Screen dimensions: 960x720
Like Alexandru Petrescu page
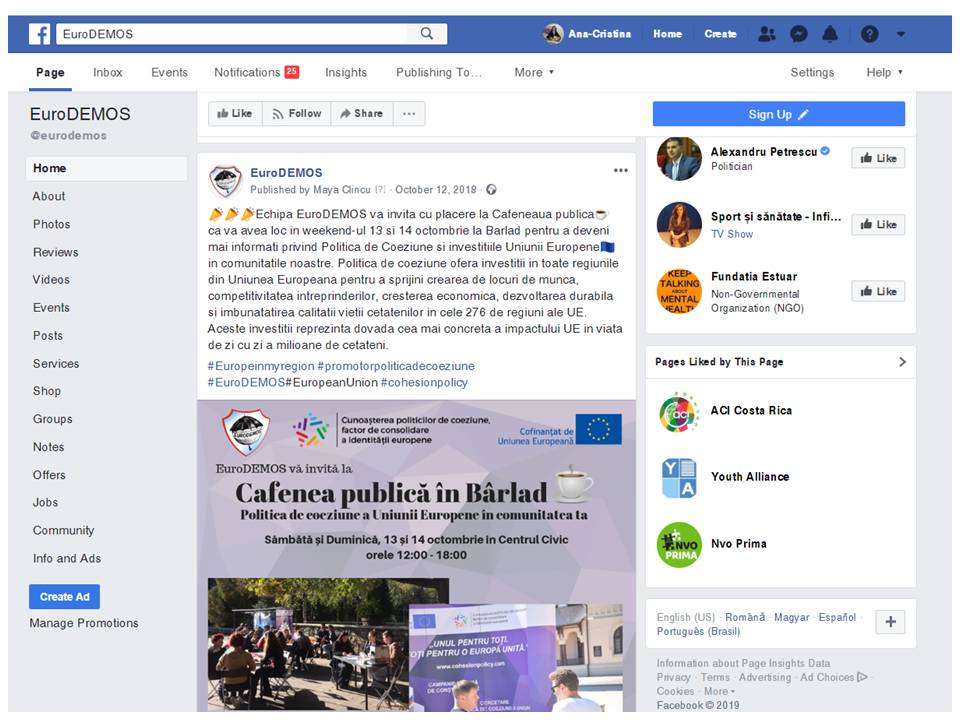(878, 159)
